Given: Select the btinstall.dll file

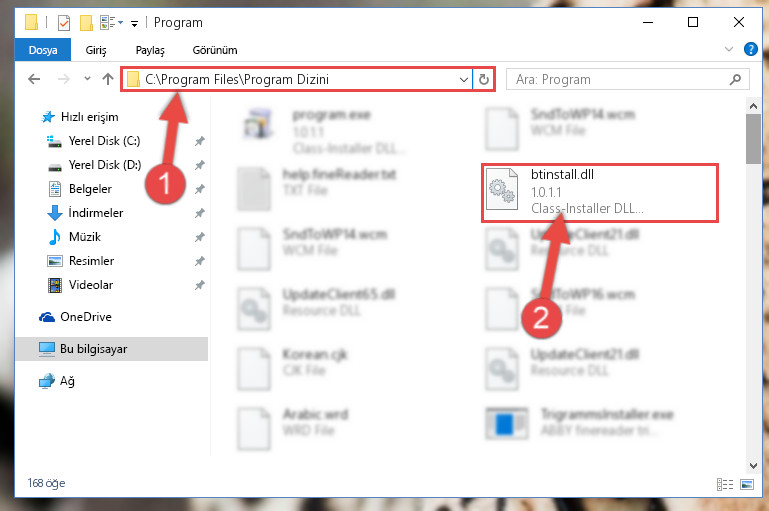Looking at the screenshot, I should point(600,193).
